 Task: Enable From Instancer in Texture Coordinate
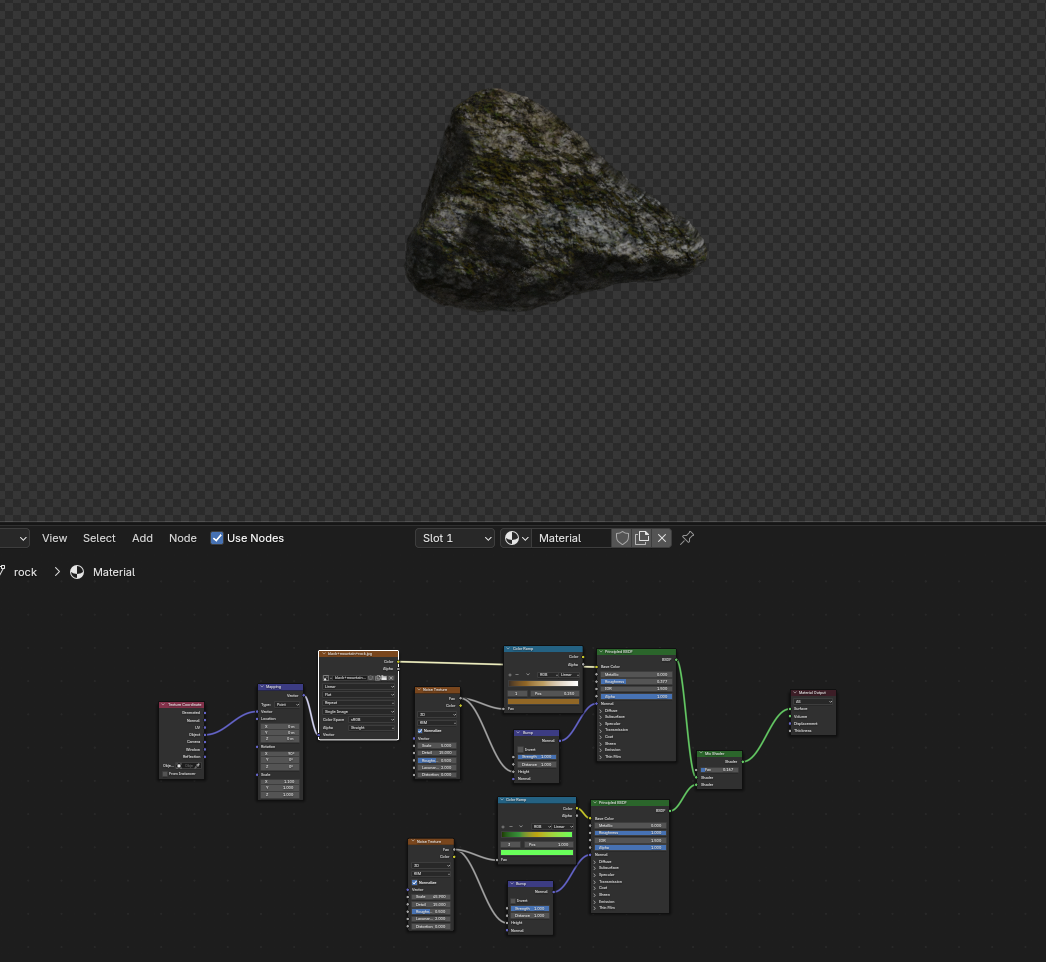pyautogui.click(x=165, y=774)
